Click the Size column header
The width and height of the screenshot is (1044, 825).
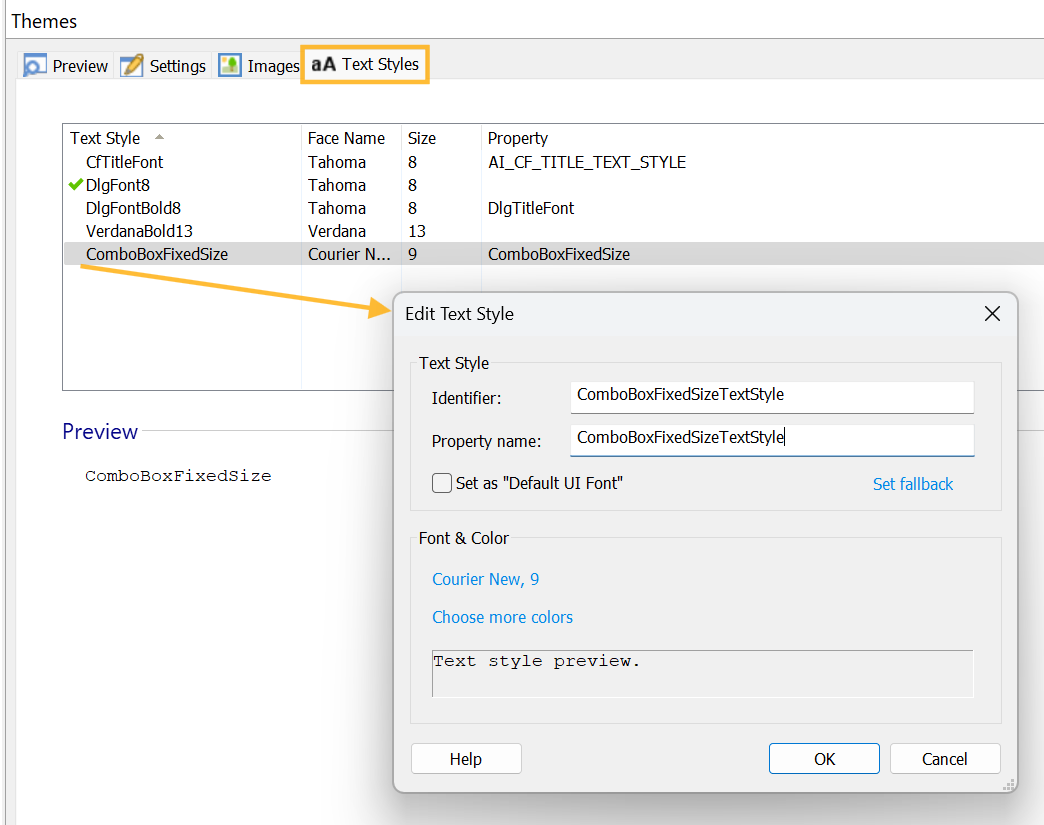click(421, 138)
